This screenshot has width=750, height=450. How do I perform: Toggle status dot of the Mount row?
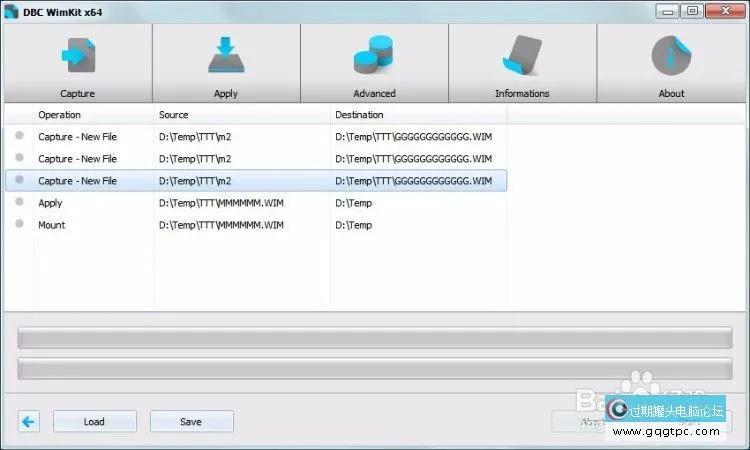[19, 224]
